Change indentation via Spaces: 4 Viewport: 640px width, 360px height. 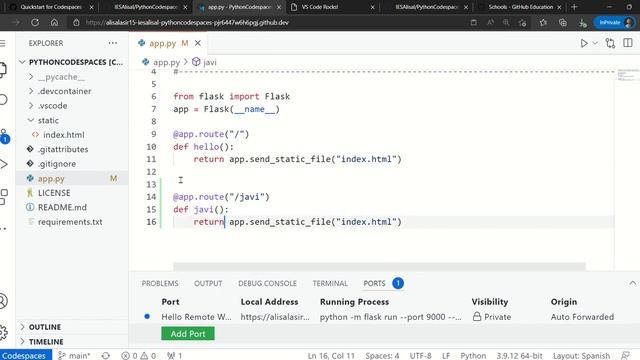coord(382,356)
